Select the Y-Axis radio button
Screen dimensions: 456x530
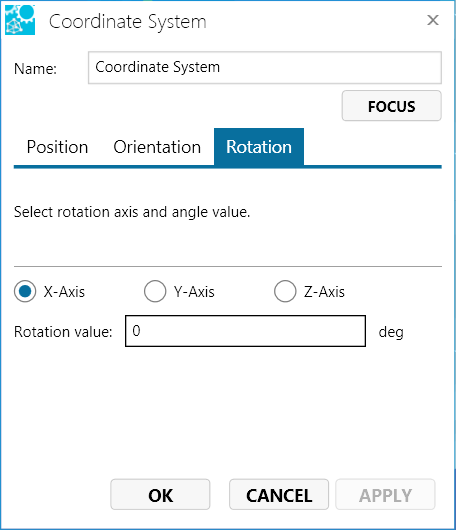(155, 291)
